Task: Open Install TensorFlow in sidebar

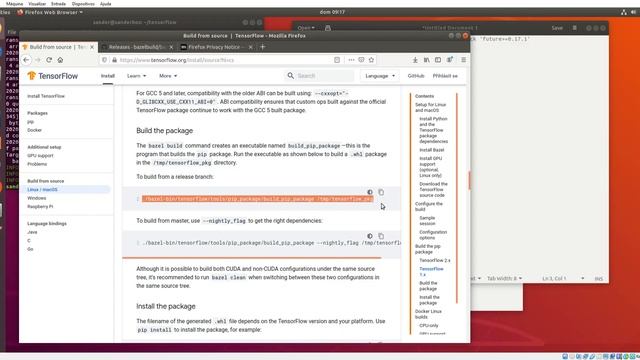Action: click(46, 96)
